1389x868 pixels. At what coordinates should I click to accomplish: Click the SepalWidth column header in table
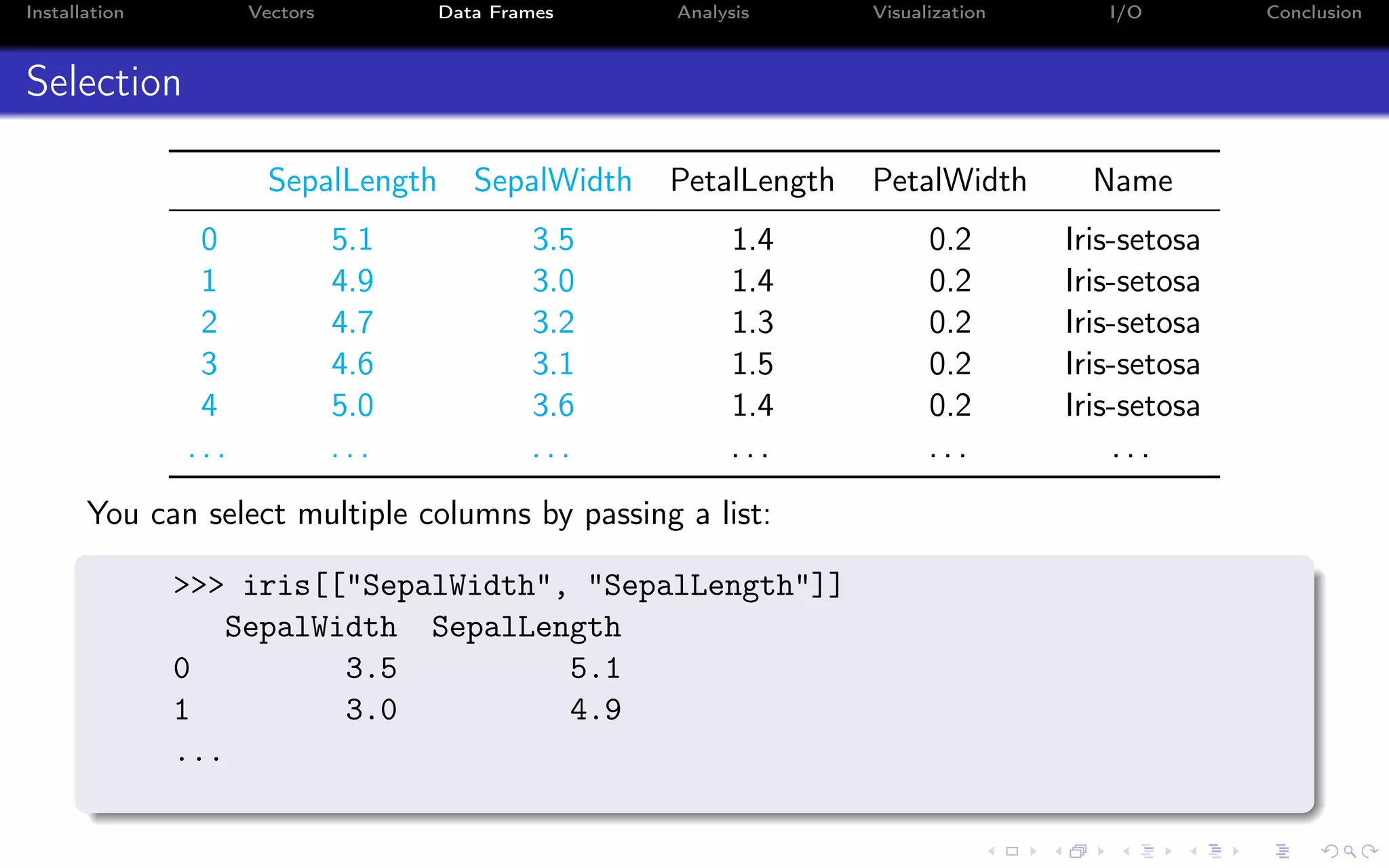[x=553, y=180]
